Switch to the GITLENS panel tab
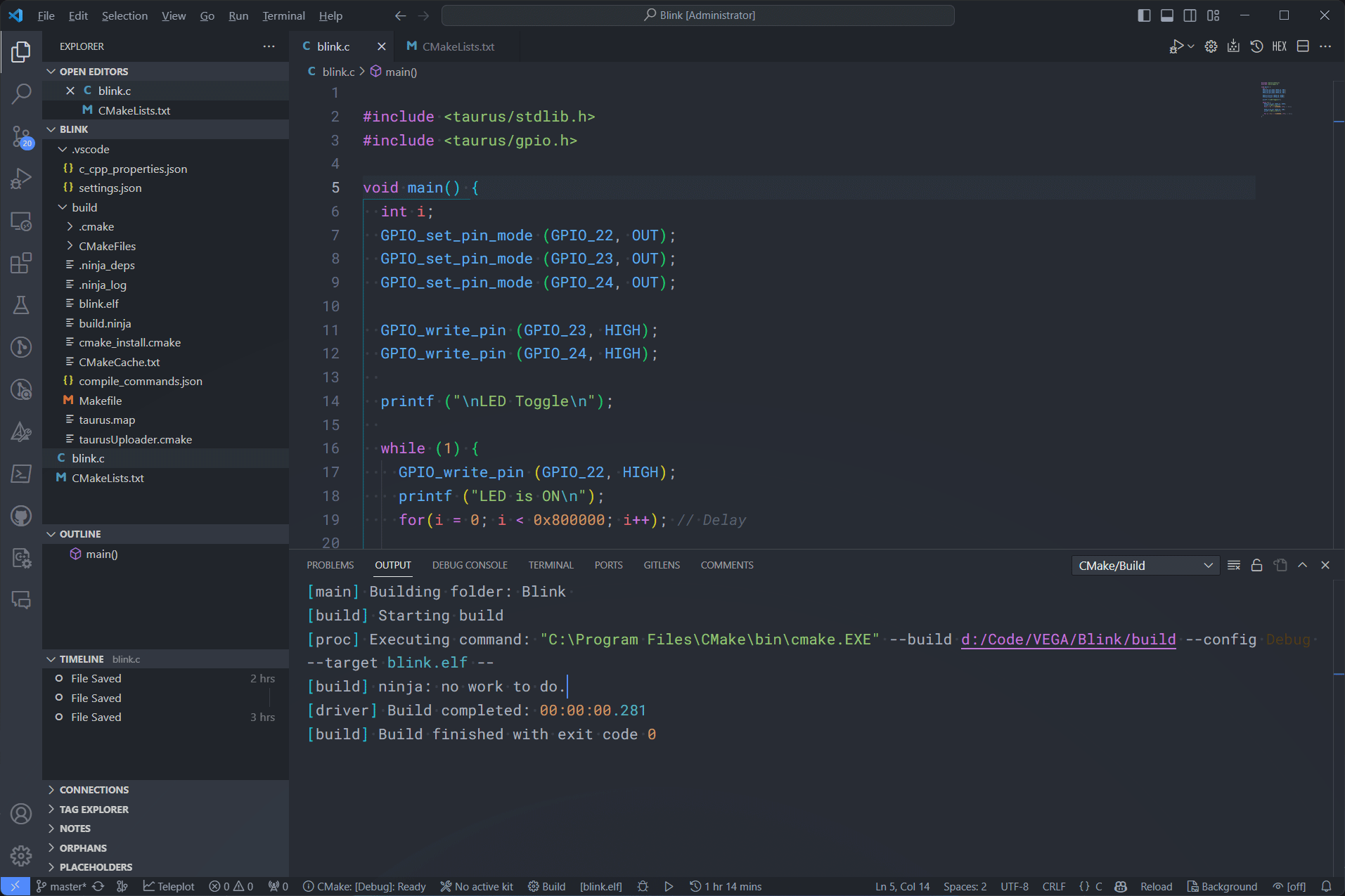This screenshot has width=1345, height=896. coord(662,566)
